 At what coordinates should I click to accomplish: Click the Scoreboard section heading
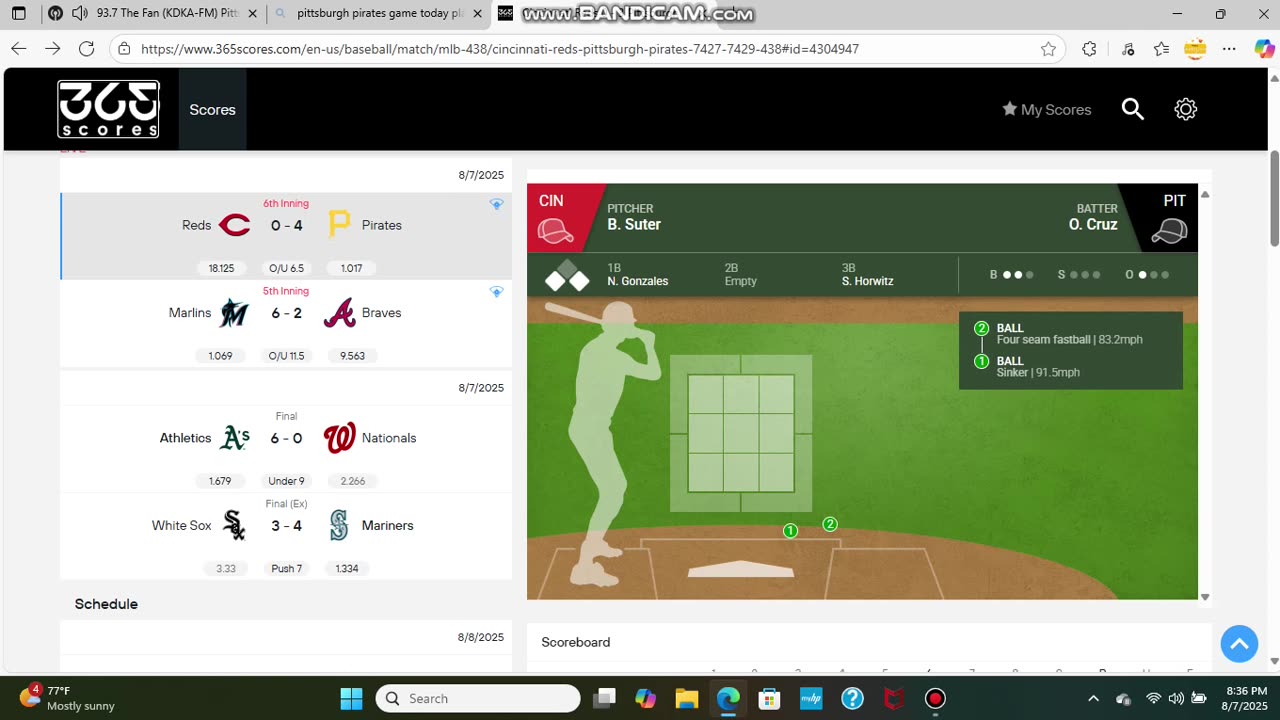pos(576,642)
